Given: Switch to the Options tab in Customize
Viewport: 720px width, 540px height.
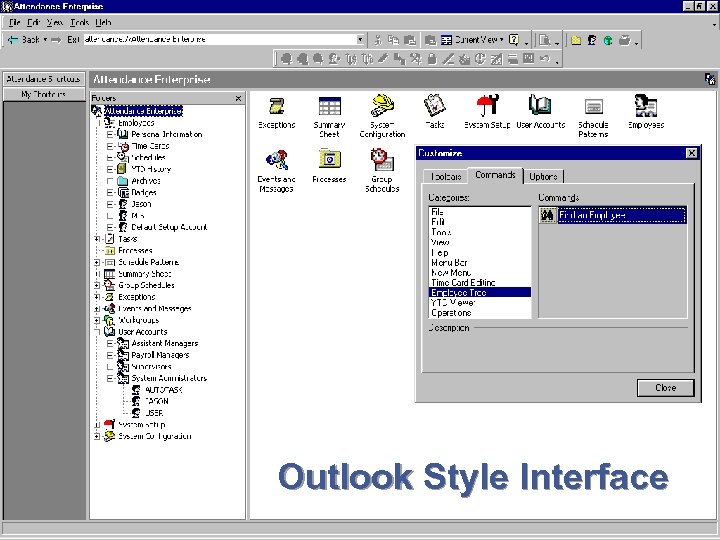Looking at the screenshot, I should [x=543, y=177].
